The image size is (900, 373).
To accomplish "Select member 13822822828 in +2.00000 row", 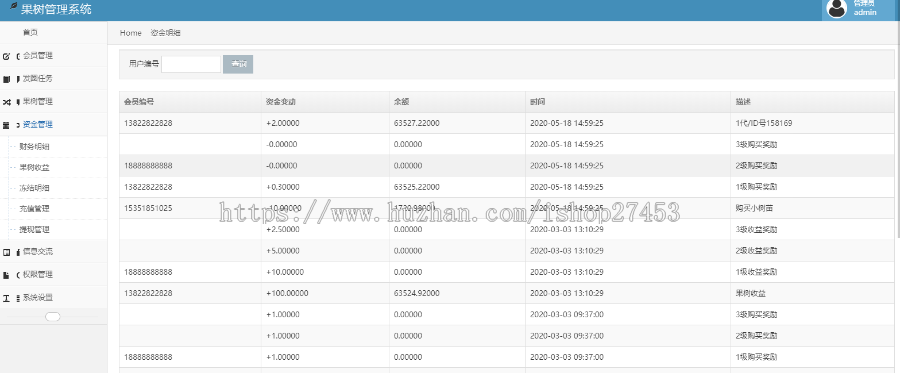I will point(148,123).
